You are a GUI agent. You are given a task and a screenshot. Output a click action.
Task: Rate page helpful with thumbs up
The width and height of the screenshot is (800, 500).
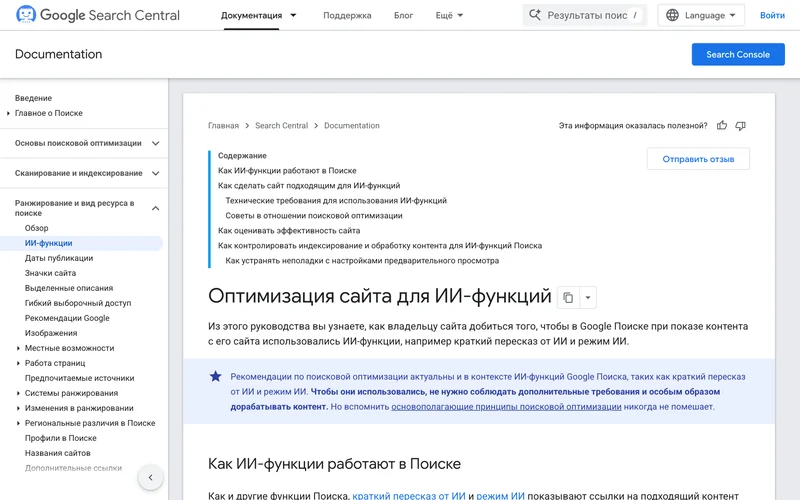721,126
